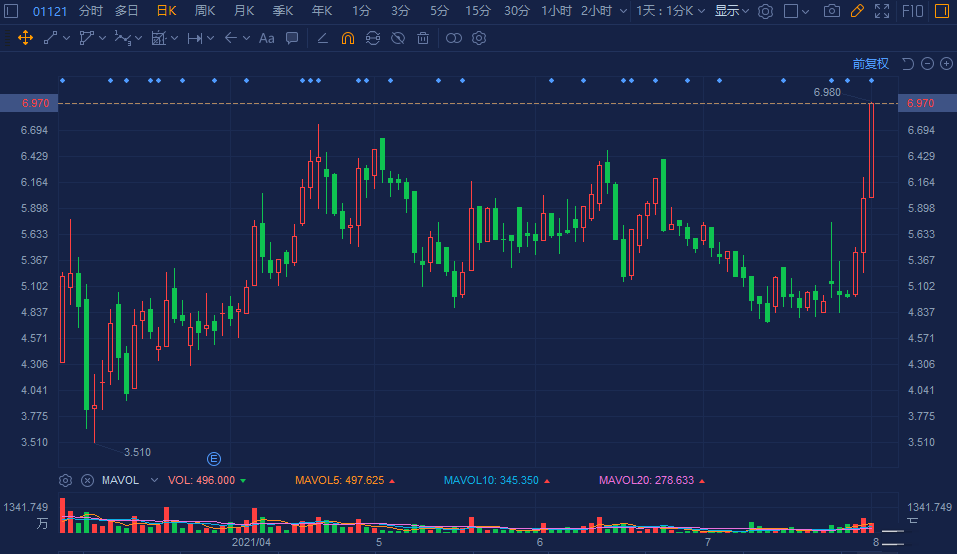Toggle the right sidebar panel icon
957x554 pixels.
(942, 11)
